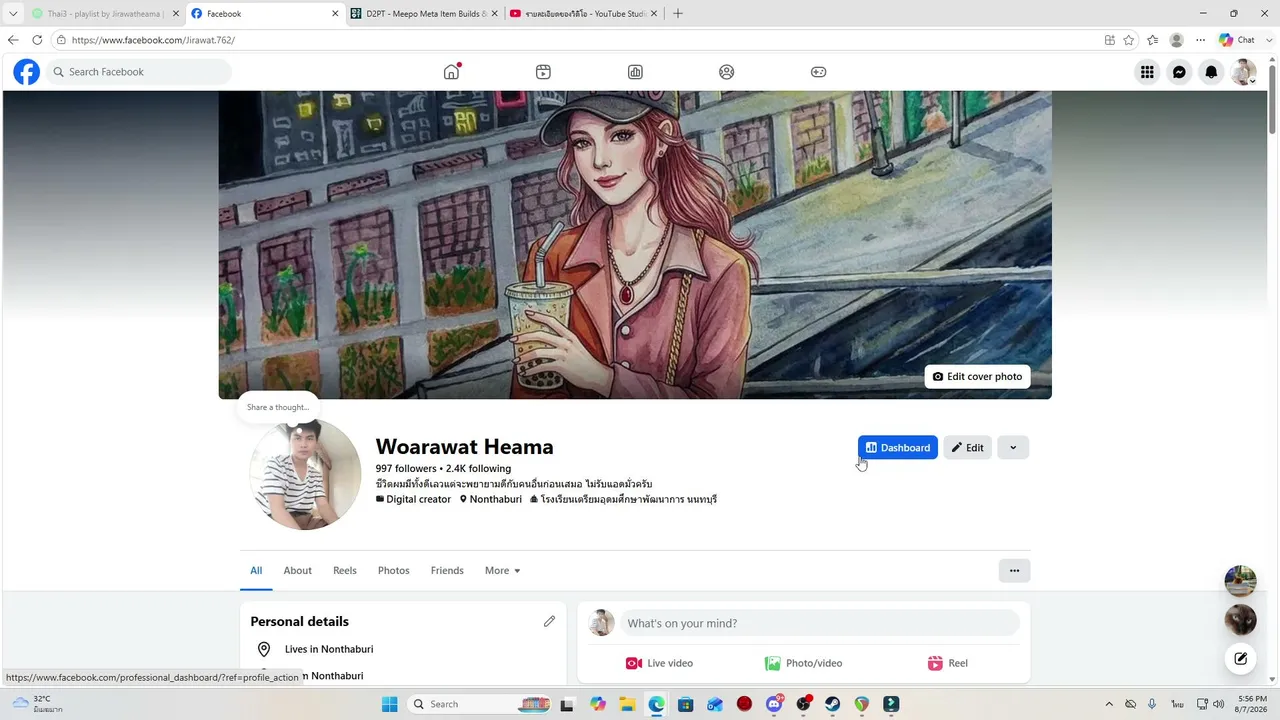Viewport: 1280px width, 720px height.
Task: Add this page to favorites star
Action: (1129, 40)
